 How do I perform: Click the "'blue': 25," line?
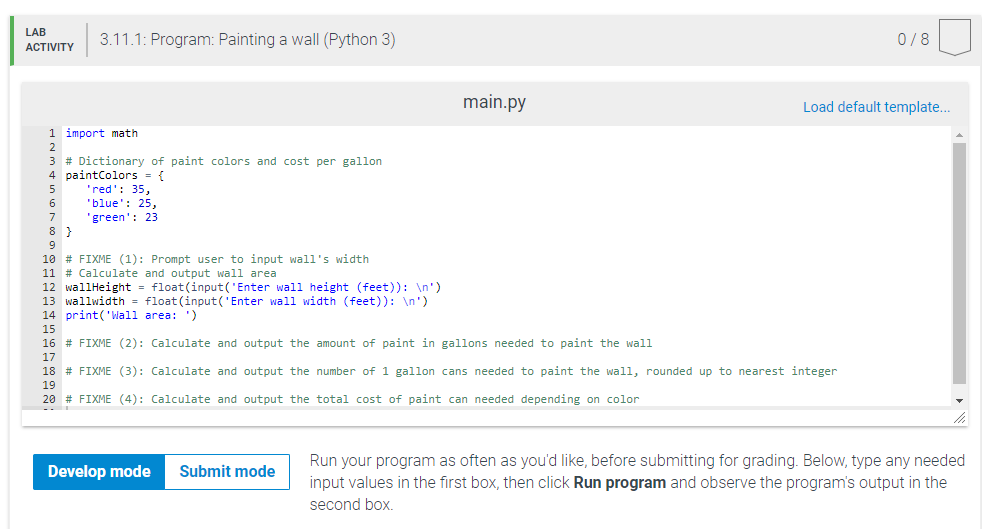click(121, 203)
